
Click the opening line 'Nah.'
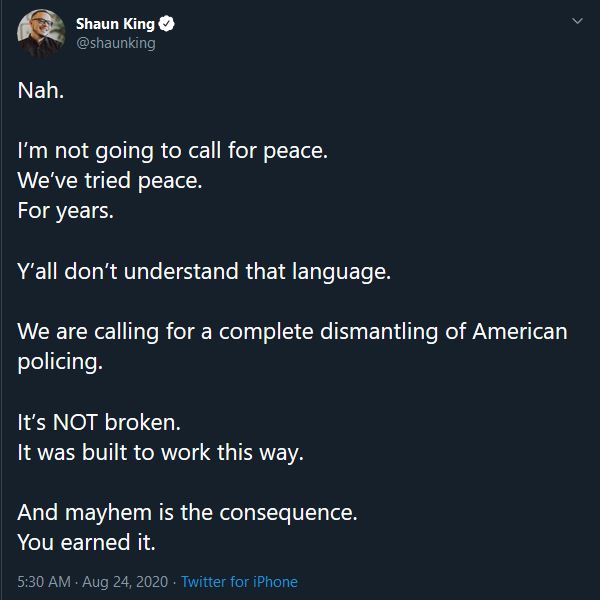41,91
